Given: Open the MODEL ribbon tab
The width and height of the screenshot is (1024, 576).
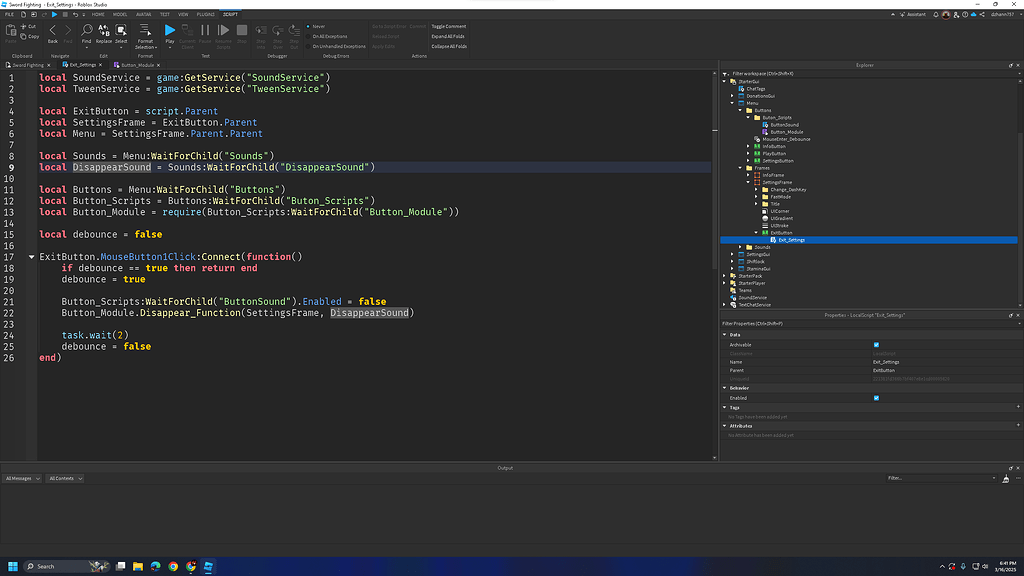Looking at the screenshot, I should (119, 14).
